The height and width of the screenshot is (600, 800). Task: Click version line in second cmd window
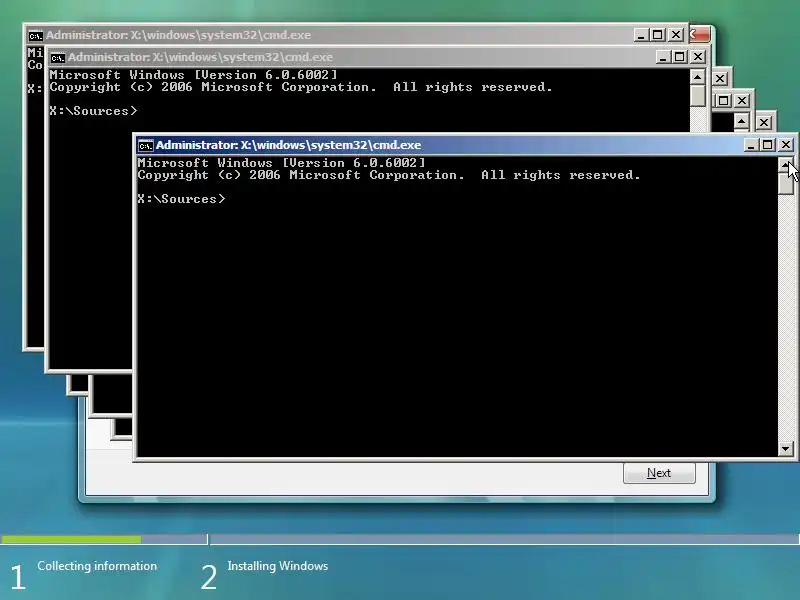[193, 75]
